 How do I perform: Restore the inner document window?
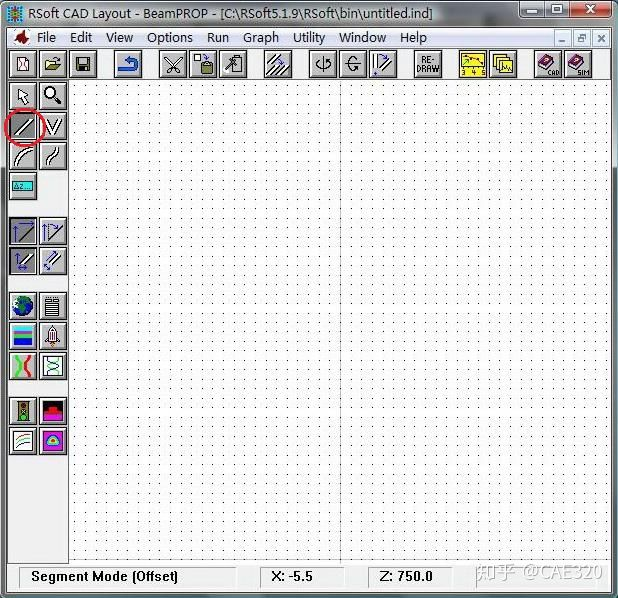[x=581, y=39]
